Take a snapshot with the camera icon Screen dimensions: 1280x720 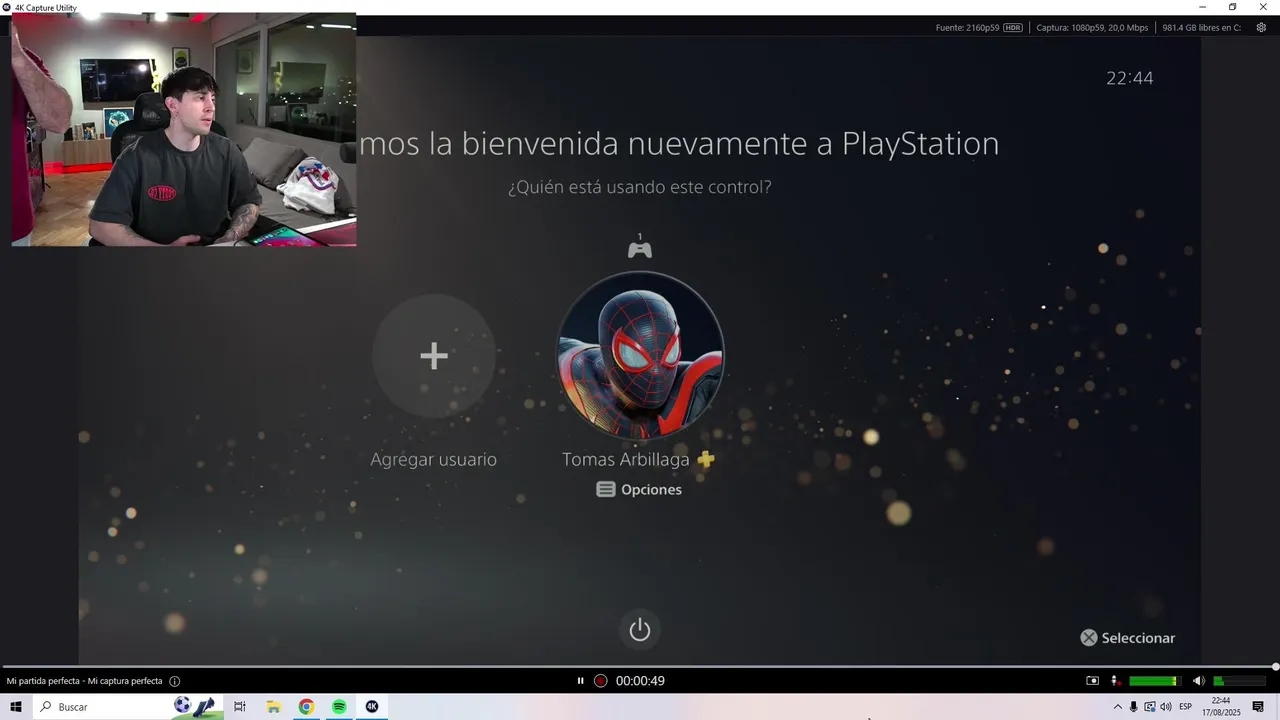coord(1092,681)
